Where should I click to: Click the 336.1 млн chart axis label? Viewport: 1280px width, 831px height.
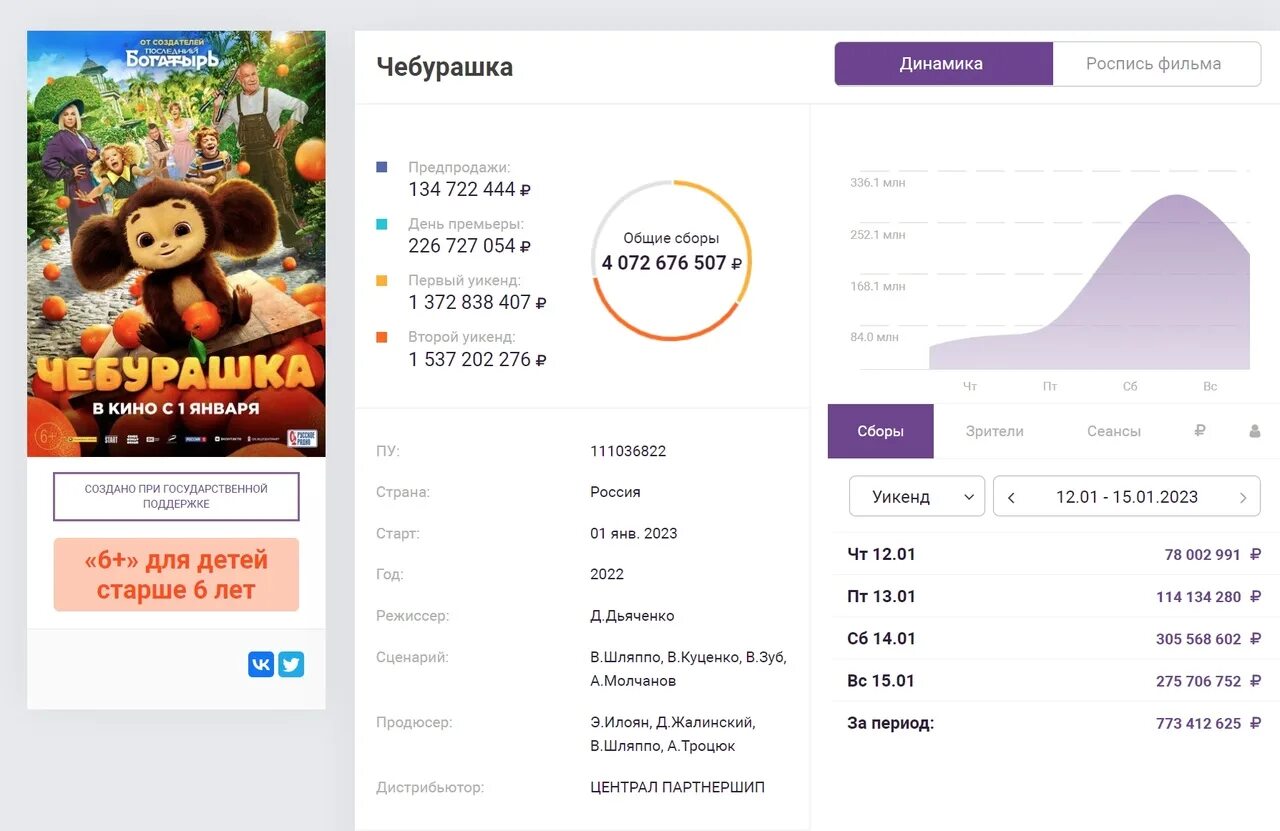click(878, 183)
